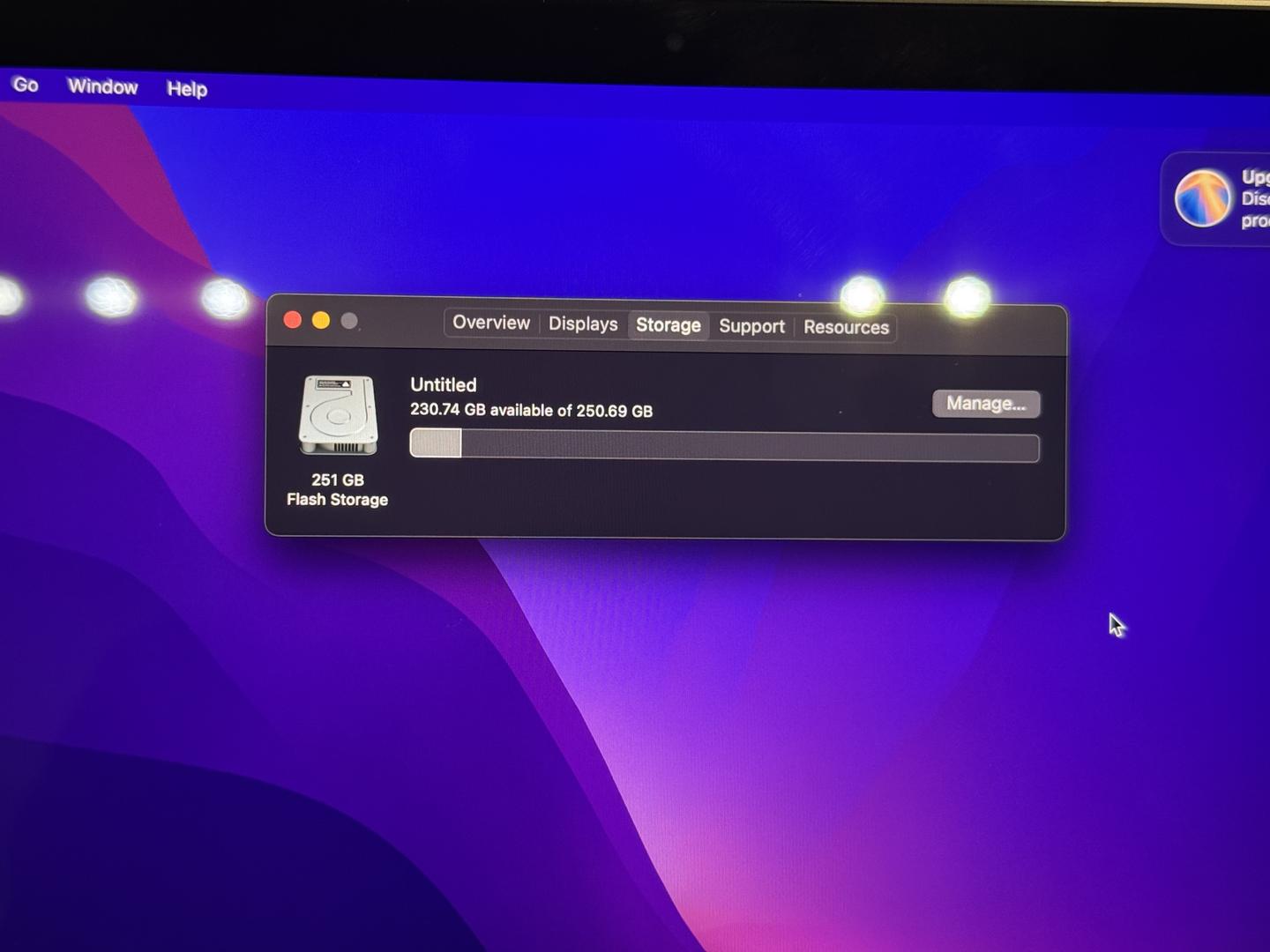Click the 251 GB Flash Storage label
This screenshot has height=952, width=1270.
338,490
